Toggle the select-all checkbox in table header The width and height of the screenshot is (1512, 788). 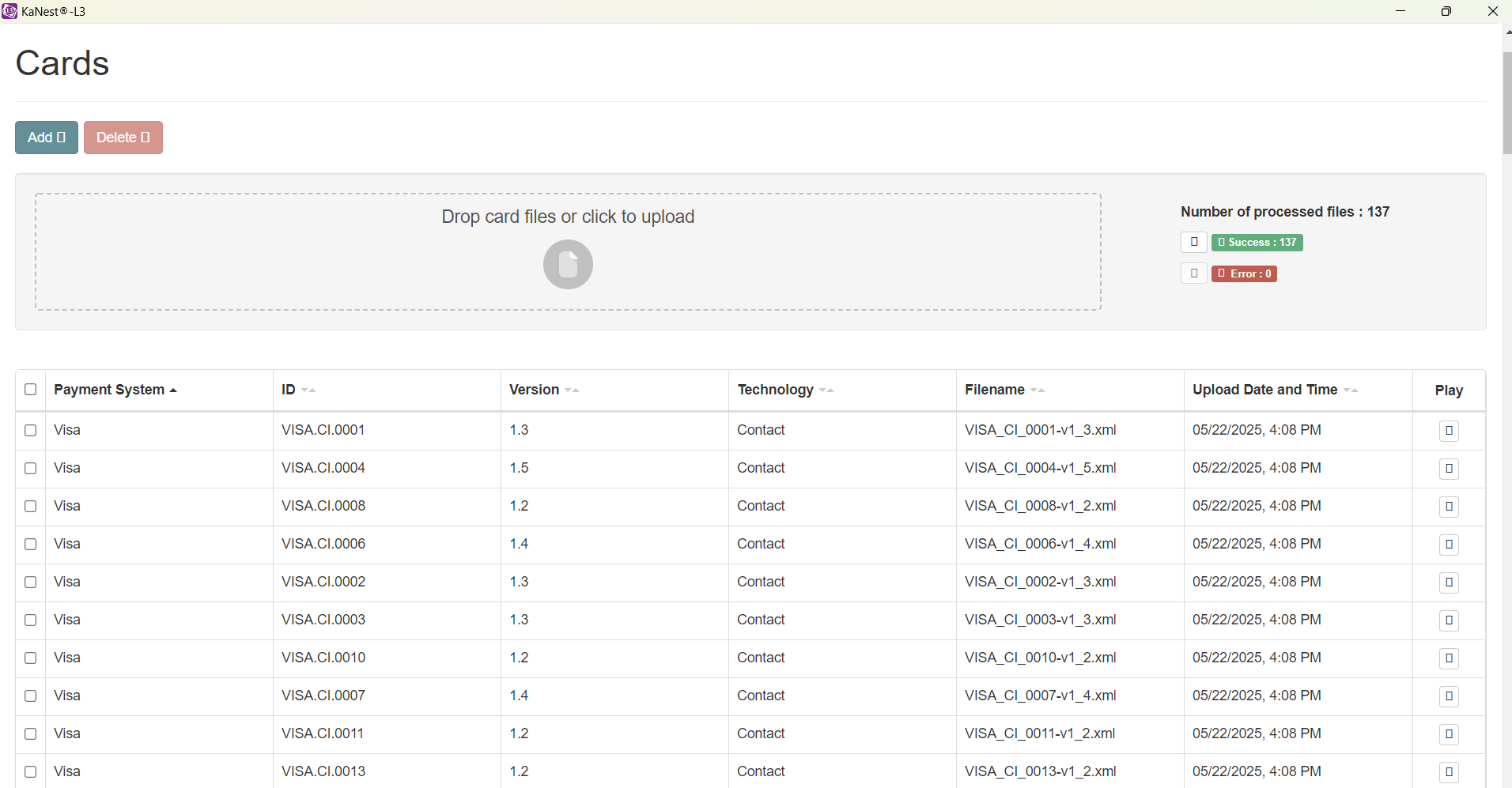tap(31, 390)
